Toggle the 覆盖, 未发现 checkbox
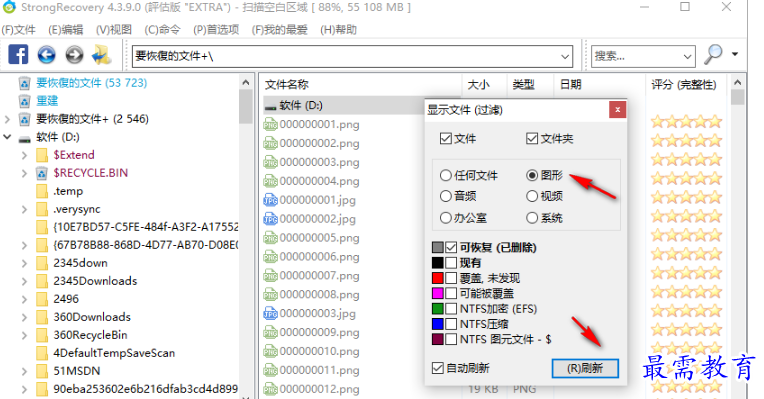 pos(451,278)
